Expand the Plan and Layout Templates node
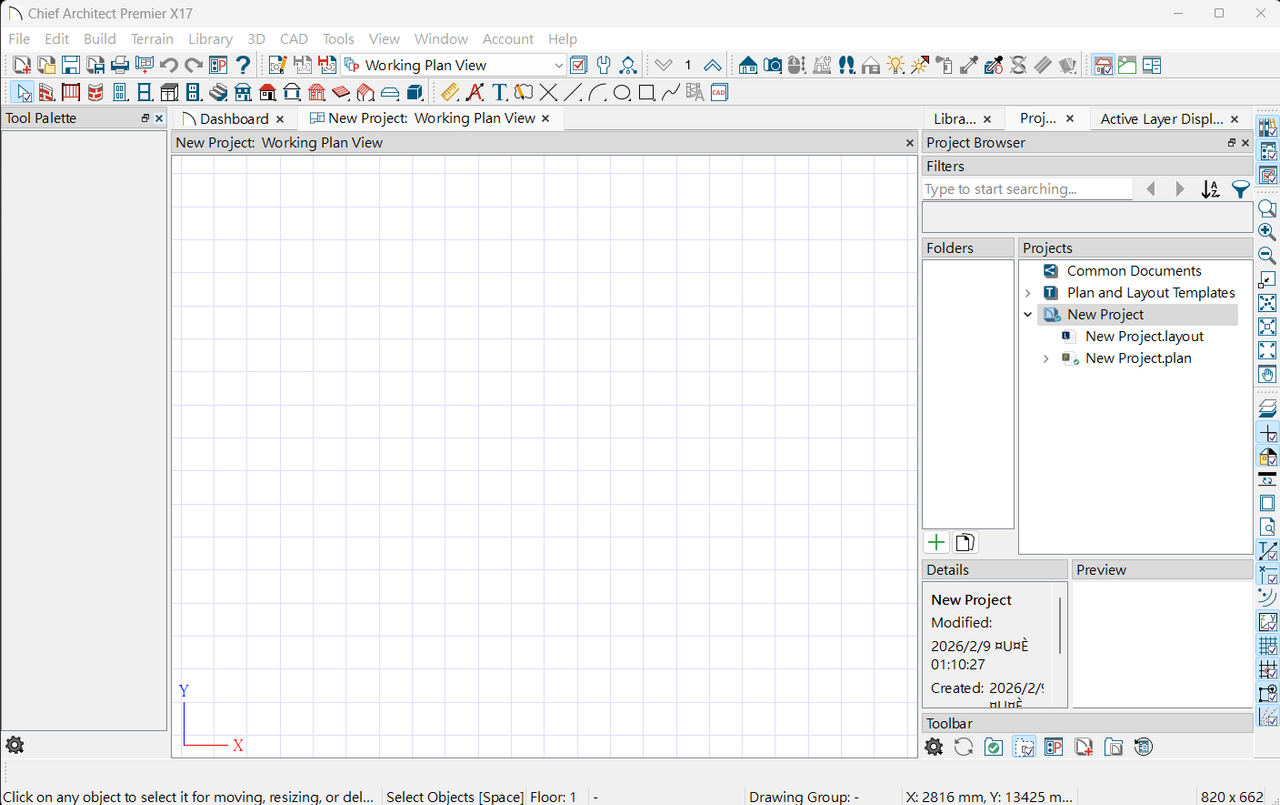This screenshot has width=1280, height=805. (x=1028, y=293)
